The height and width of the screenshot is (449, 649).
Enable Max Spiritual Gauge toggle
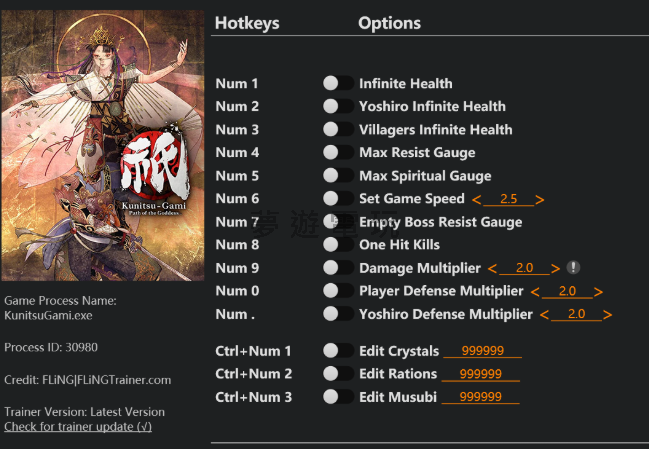tap(338, 176)
